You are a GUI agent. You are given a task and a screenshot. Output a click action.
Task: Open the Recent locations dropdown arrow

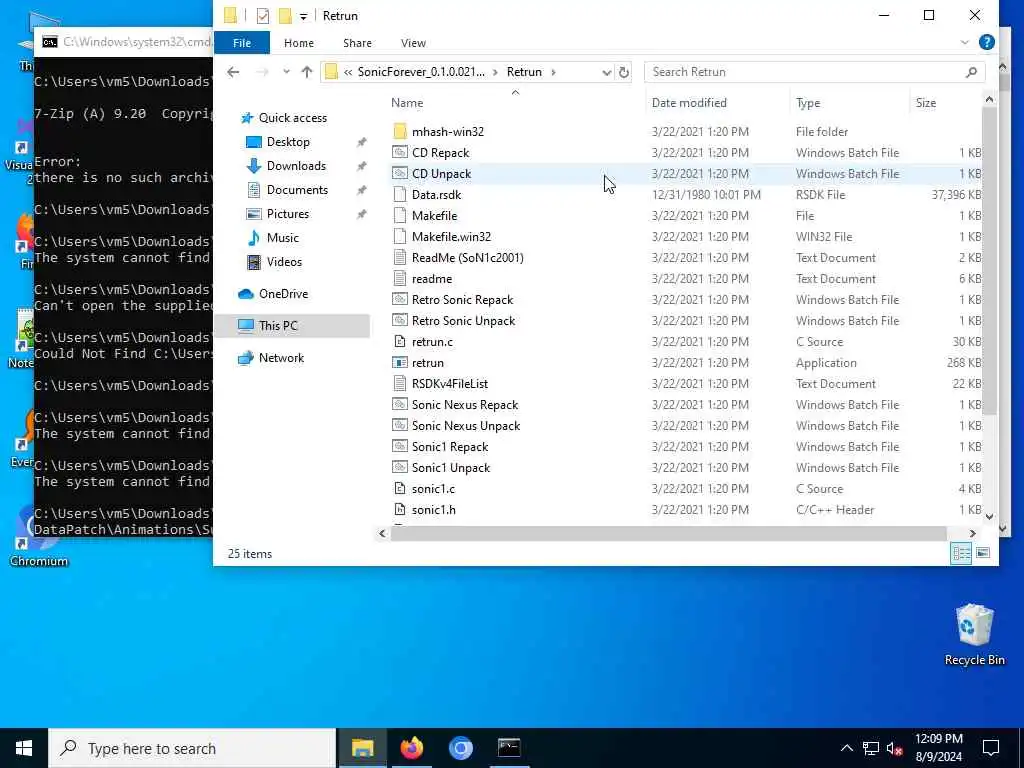tap(286, 72)
